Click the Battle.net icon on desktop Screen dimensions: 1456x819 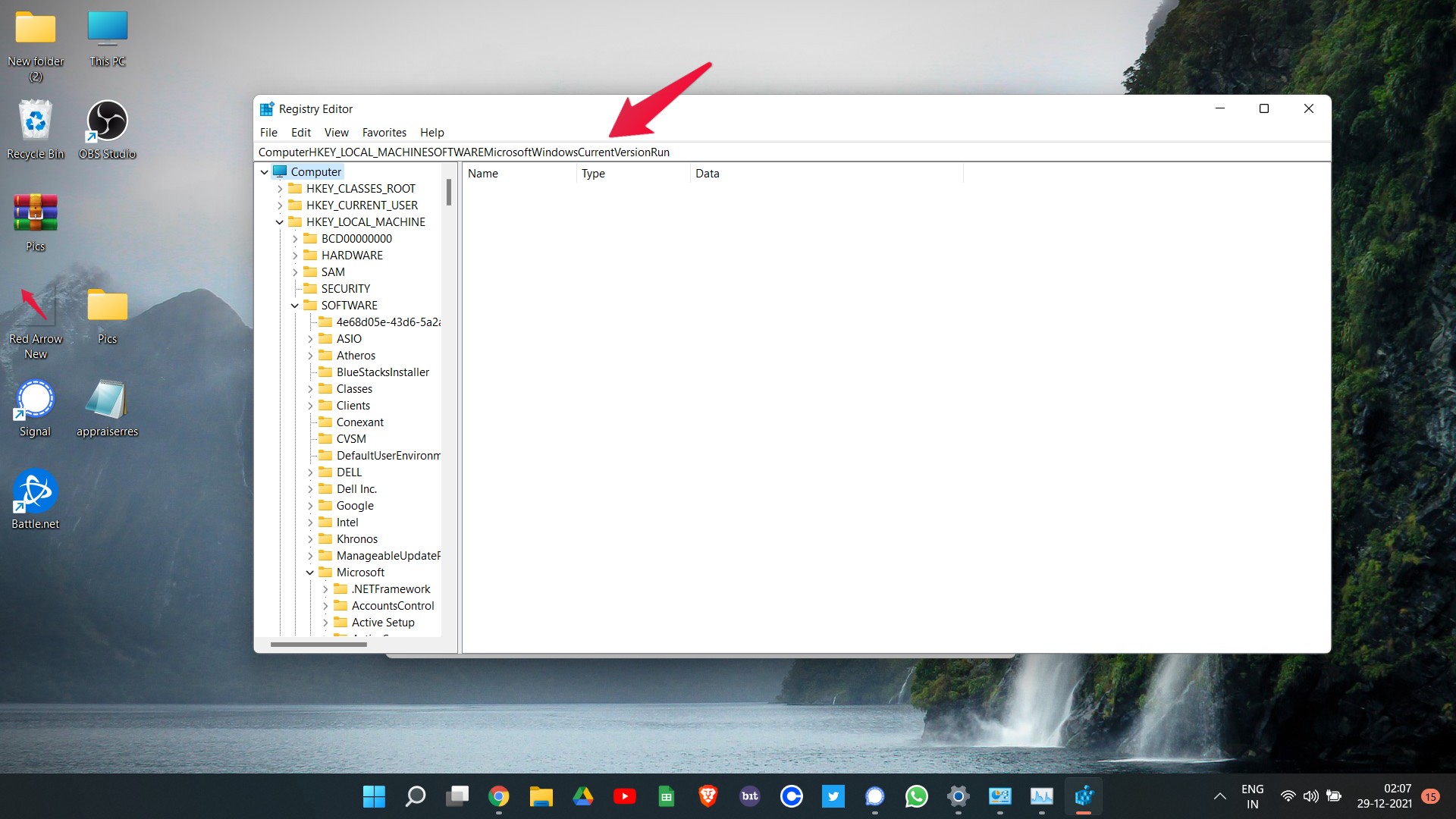coord(35,494)
